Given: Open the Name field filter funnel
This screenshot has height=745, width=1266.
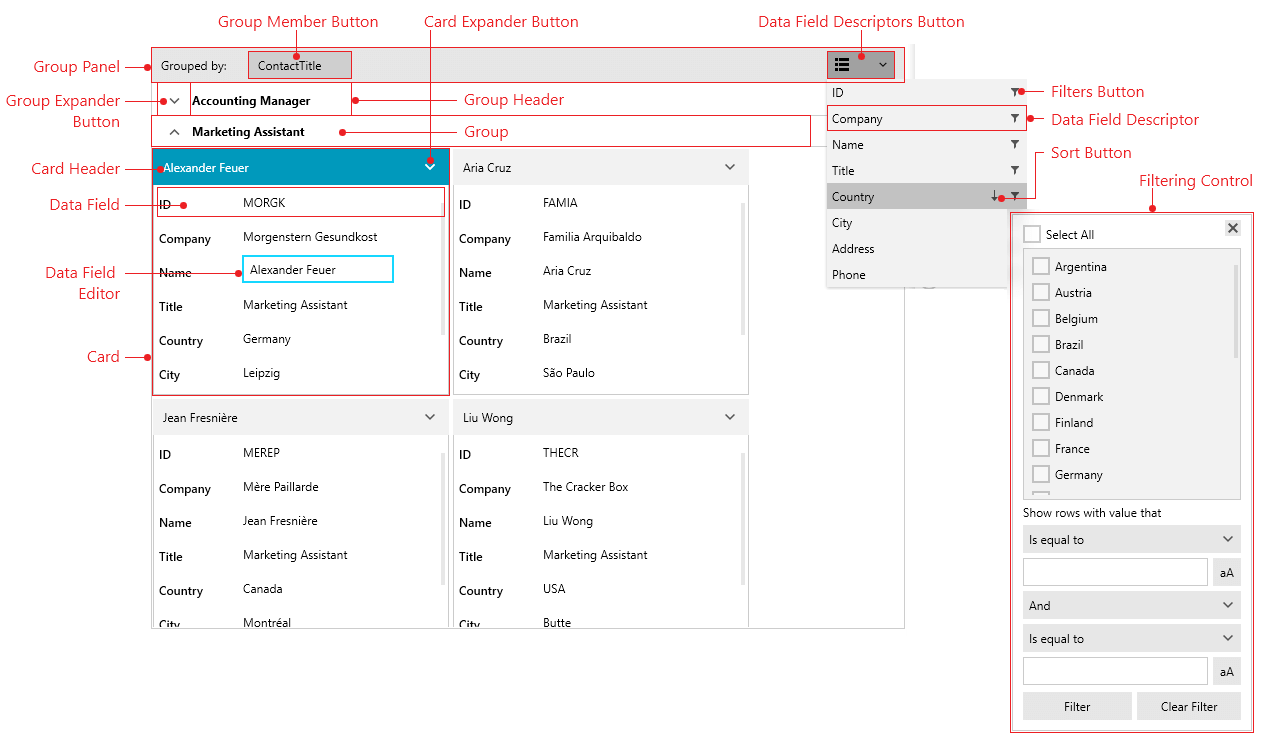Looking at the screenshot, I should click(x=1015, y=144).
